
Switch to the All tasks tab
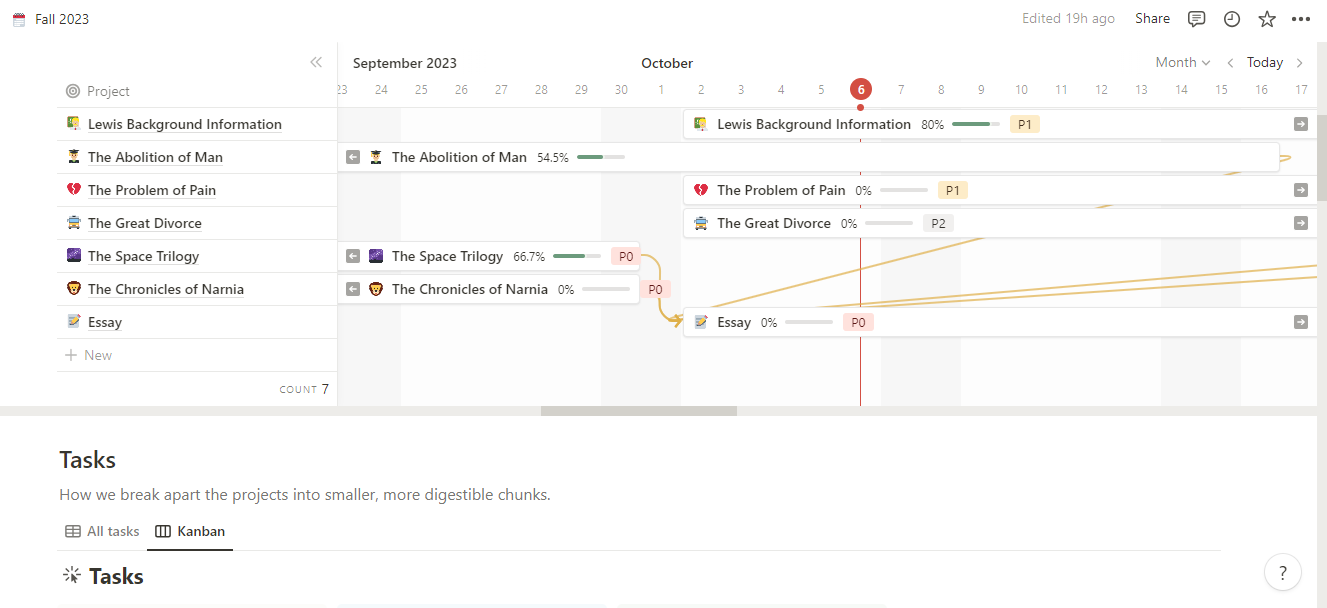click(102, 531)
